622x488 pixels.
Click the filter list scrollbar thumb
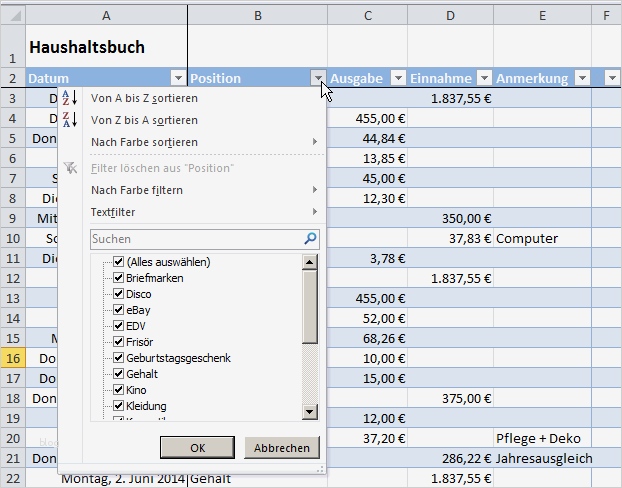pyautogui.click(x=310, y=307)
